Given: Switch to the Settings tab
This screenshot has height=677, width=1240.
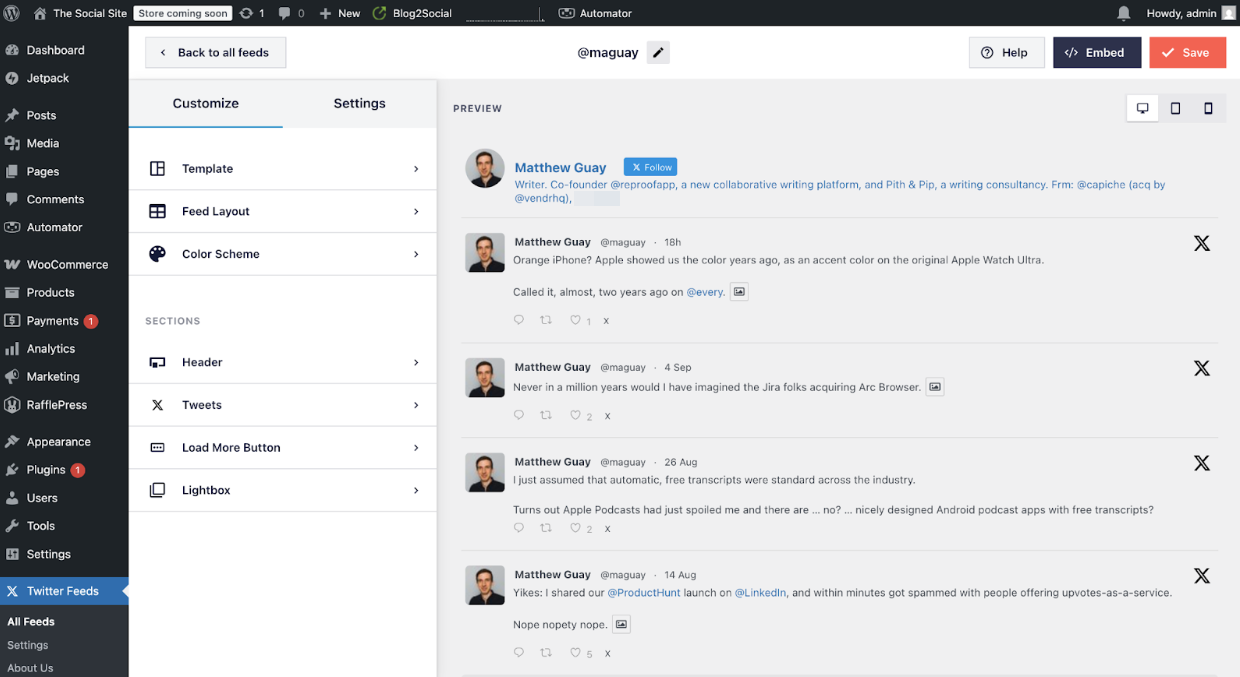Looking at the screenshot, I should tap(359, 103).
